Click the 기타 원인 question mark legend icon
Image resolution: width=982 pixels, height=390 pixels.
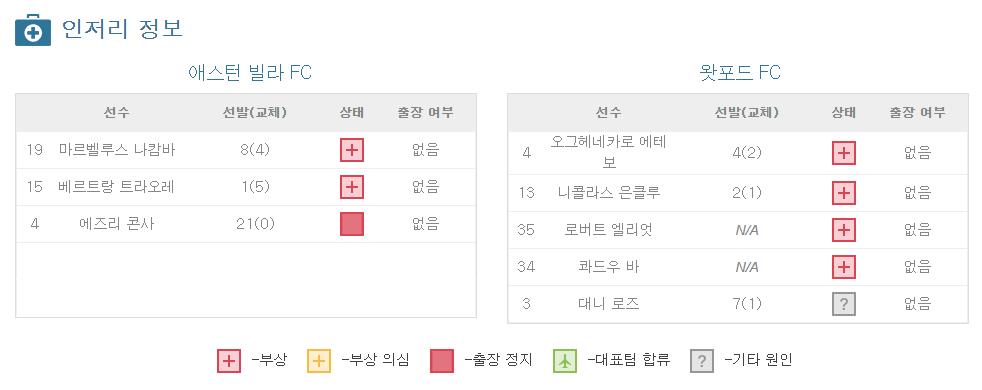pyautogui.click(x=701, y=361)
